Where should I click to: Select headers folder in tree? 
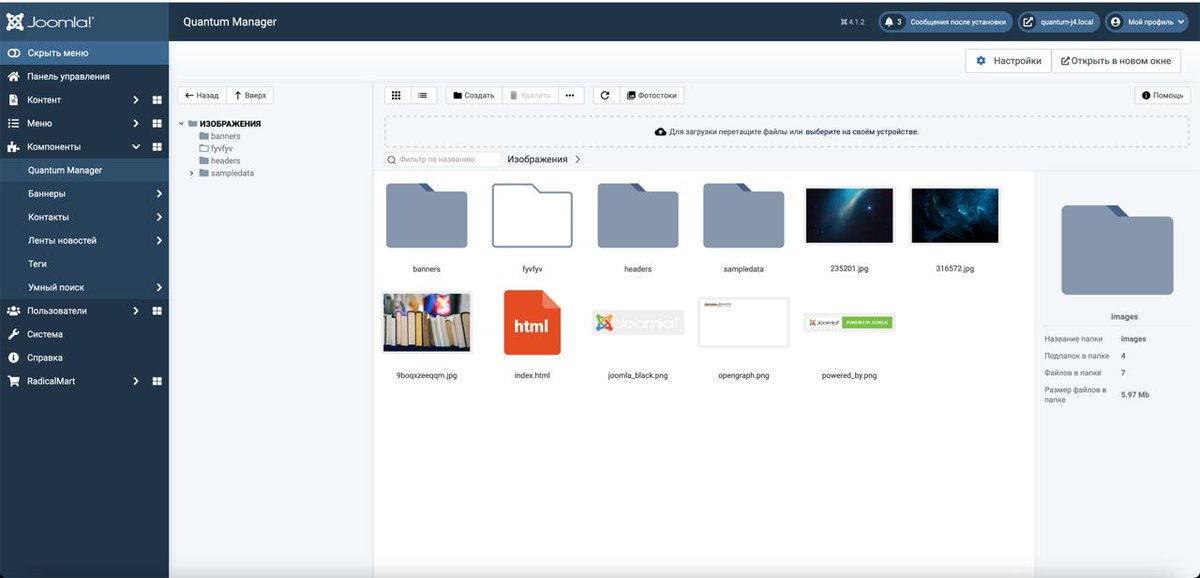220,160
